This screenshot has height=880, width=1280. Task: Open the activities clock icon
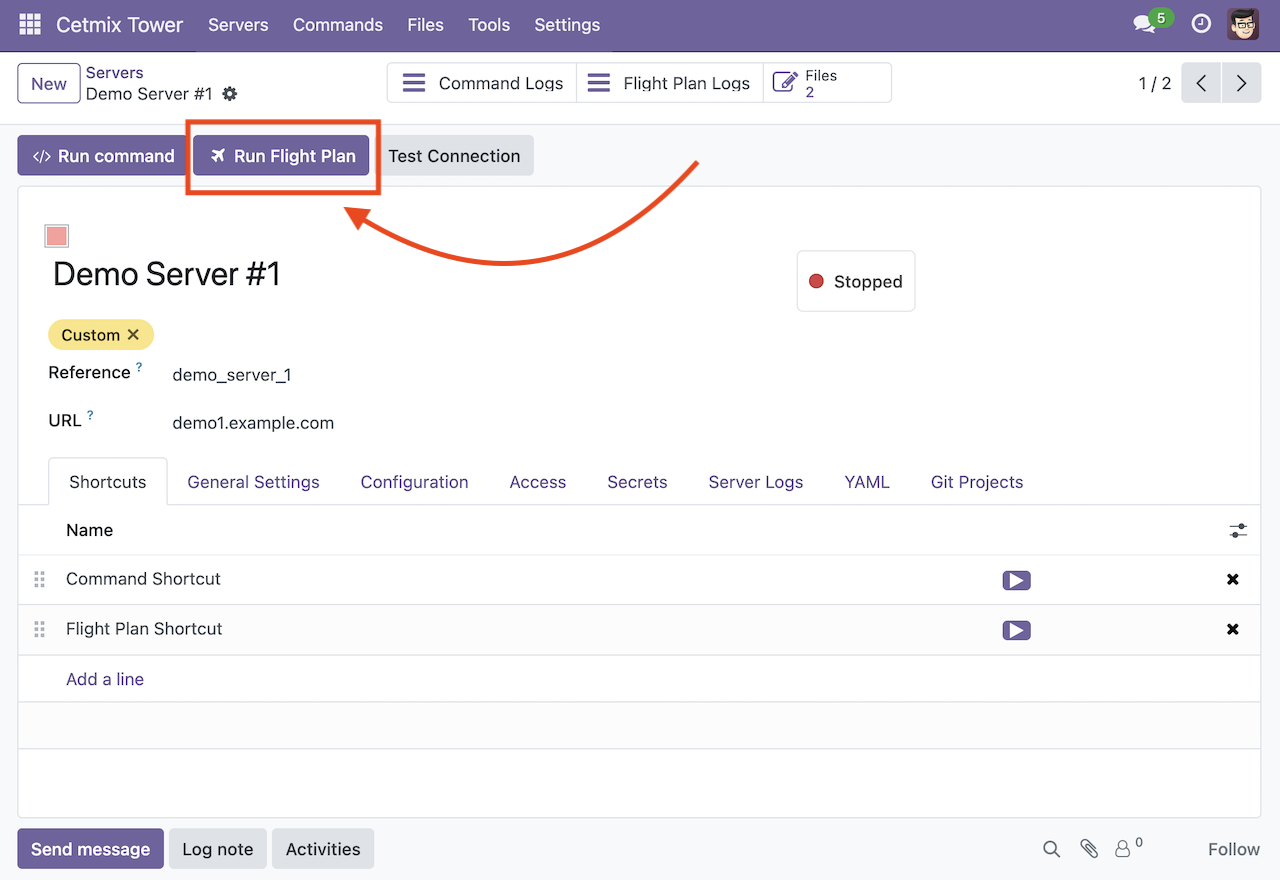coord(1201,25)
